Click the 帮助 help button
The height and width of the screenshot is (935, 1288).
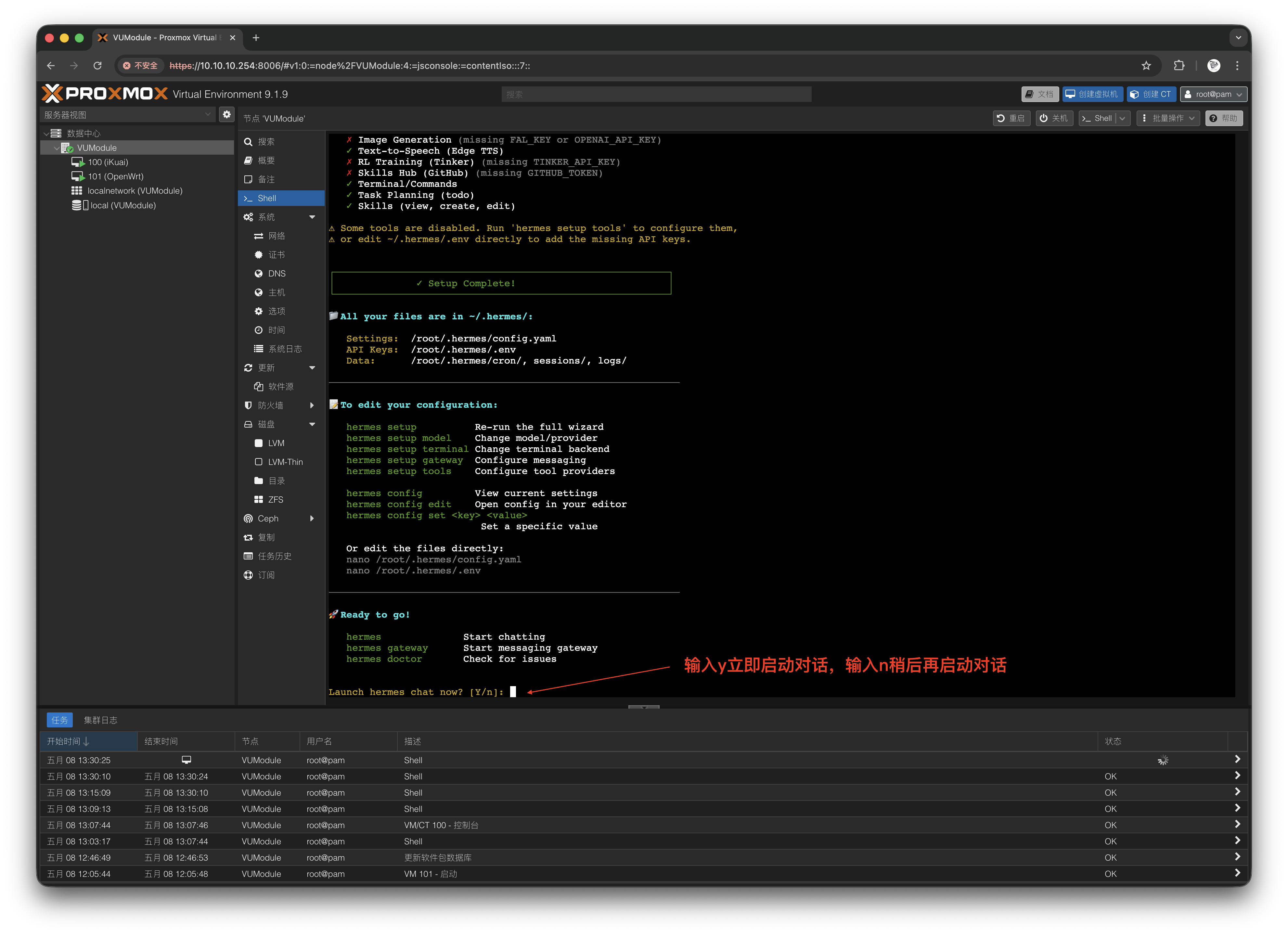coord(1223,118)
